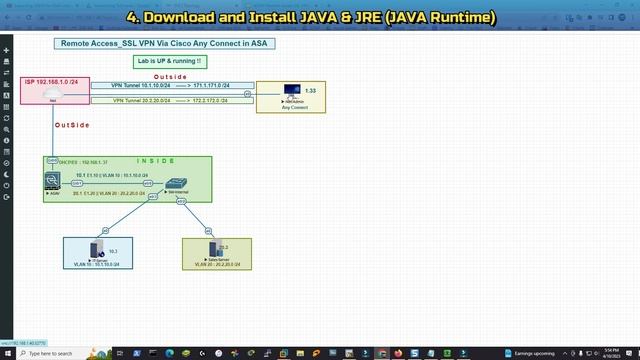Select the Sales-Server node icon

click(215, 249)
